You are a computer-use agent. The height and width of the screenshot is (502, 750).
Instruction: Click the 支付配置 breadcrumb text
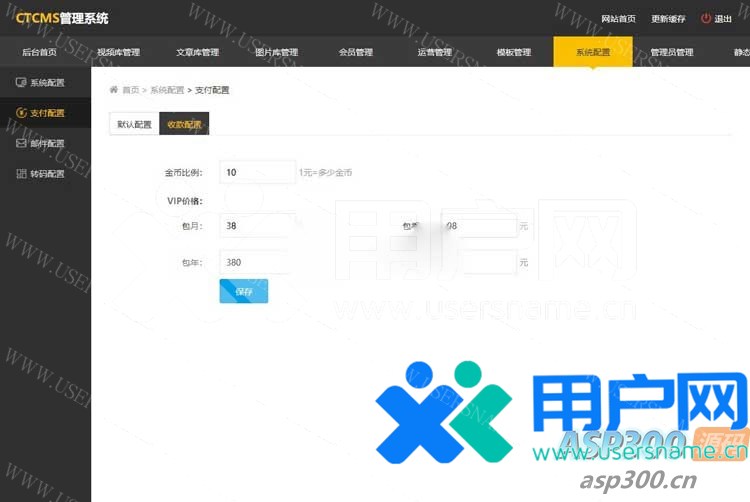212,90
